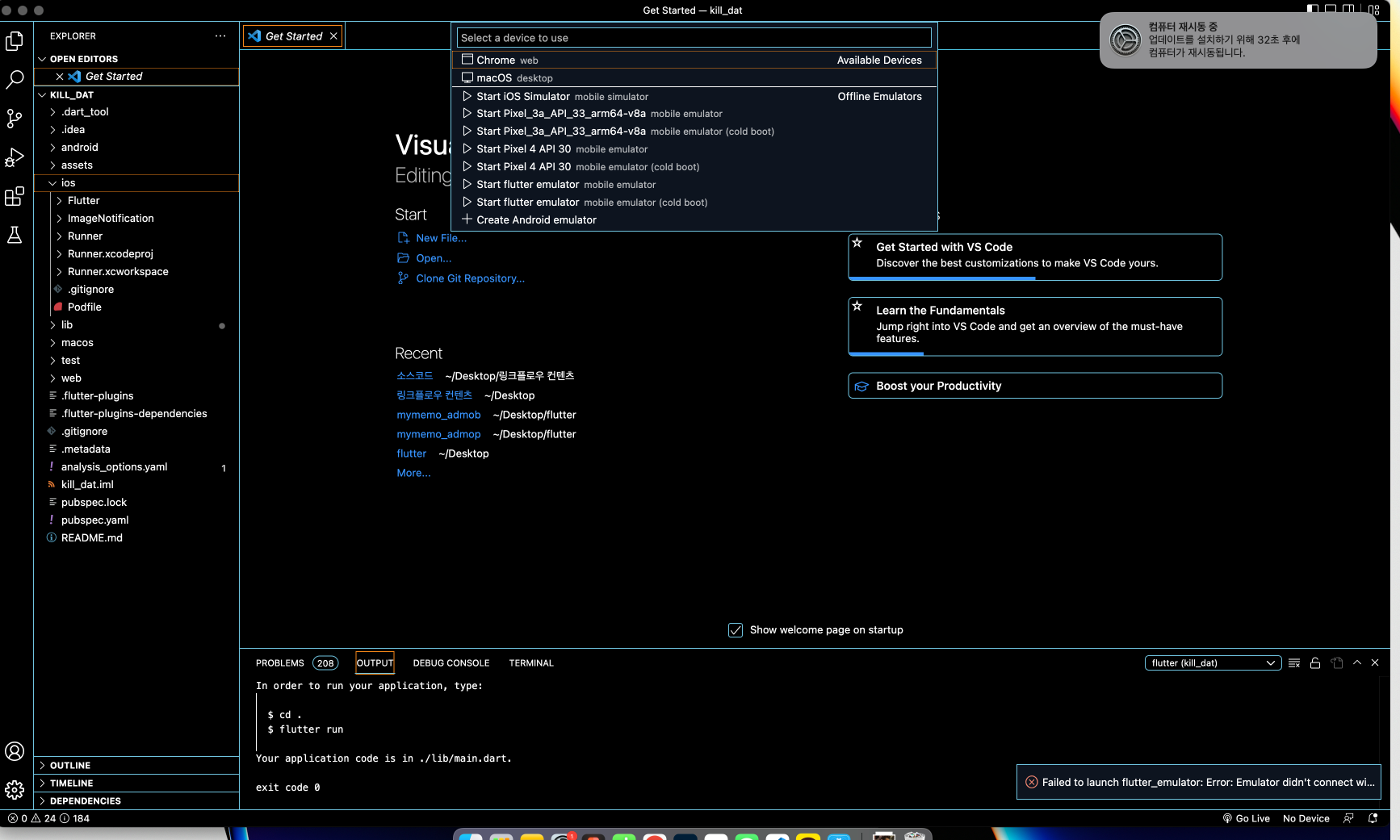The width and height of the screenshot is (1400, 840).
Task: Close Get Started in Open Editors list
Action: tap(60, 77)
